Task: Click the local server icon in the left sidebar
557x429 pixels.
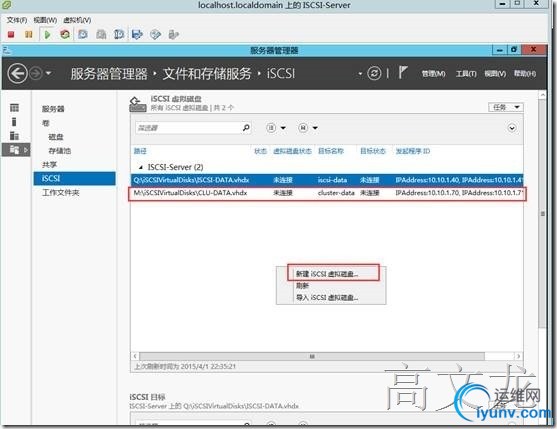Action: coord(14,122)
